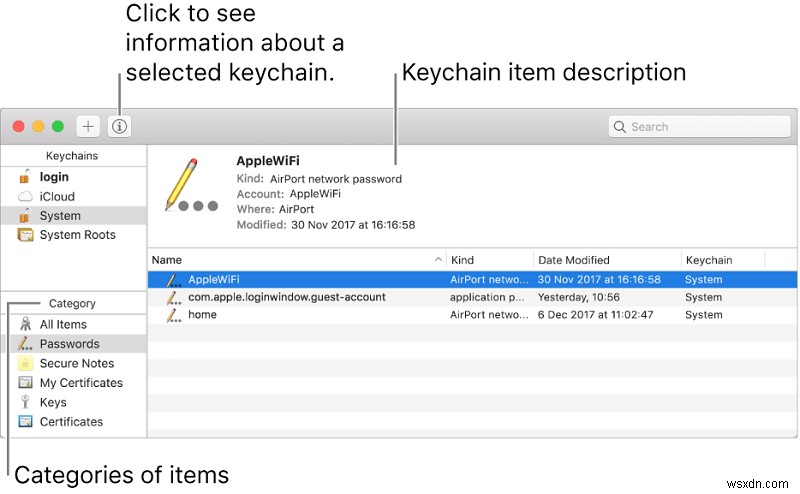800x494 pixels.
Task: Select the iCloud keychain
Action: pyautogui.click(x=56, y=197)
